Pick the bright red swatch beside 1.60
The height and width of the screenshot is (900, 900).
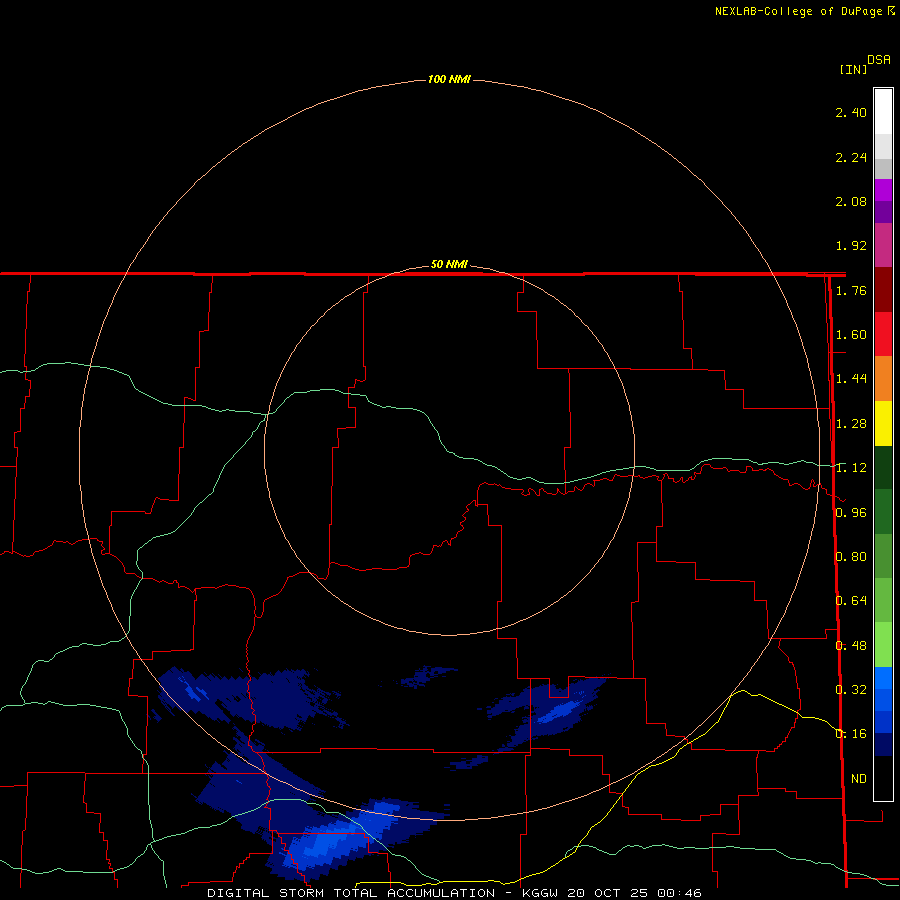883,334
